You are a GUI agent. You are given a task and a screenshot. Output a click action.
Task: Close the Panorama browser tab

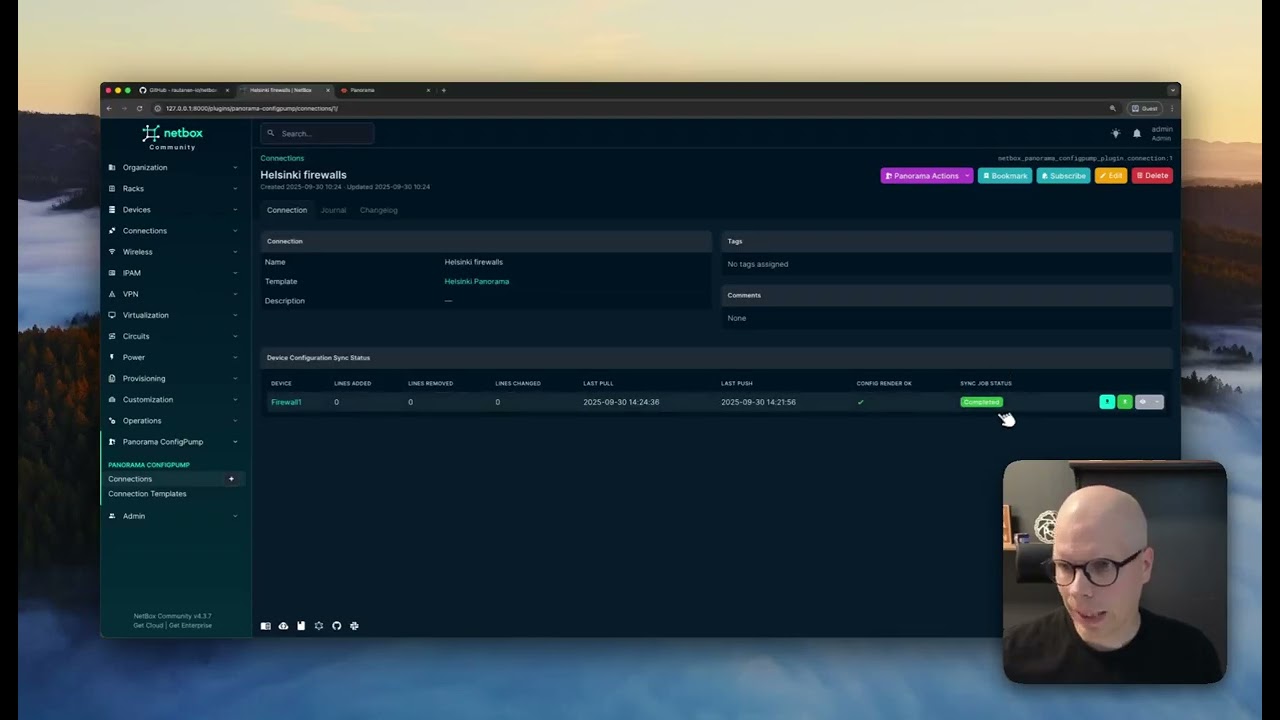tap(428, 90)
